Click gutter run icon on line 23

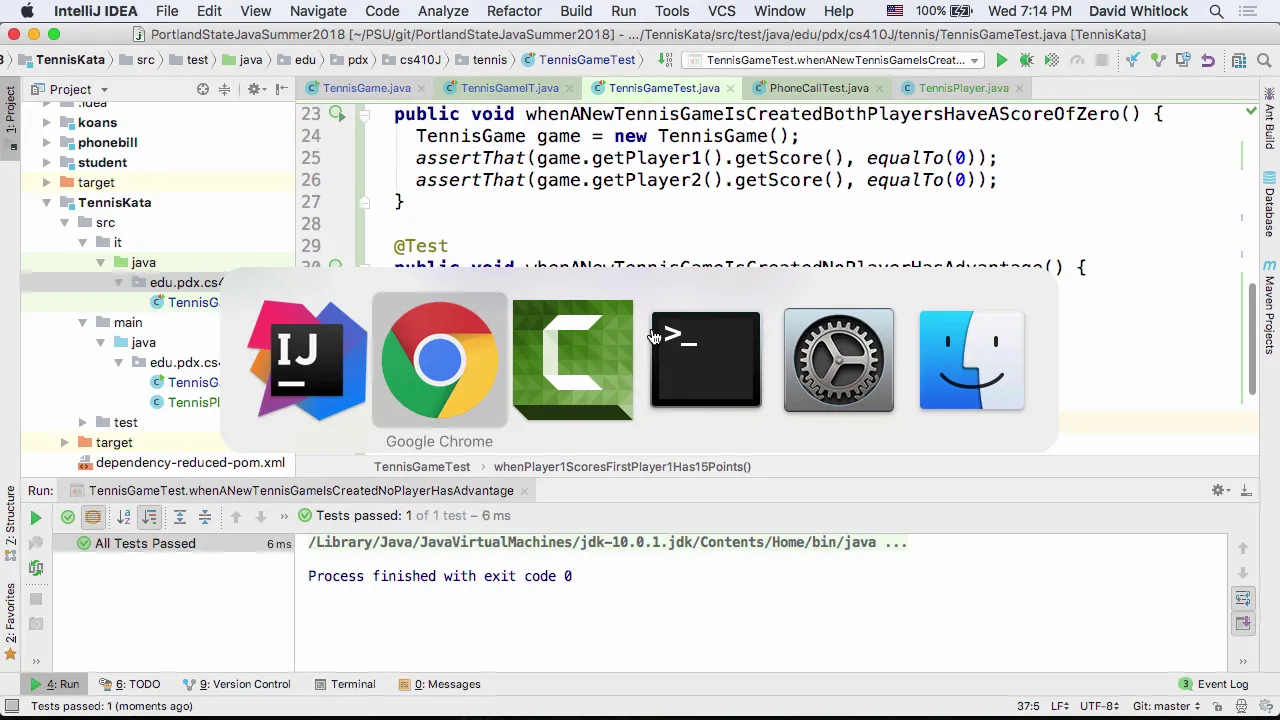(337, 114)
